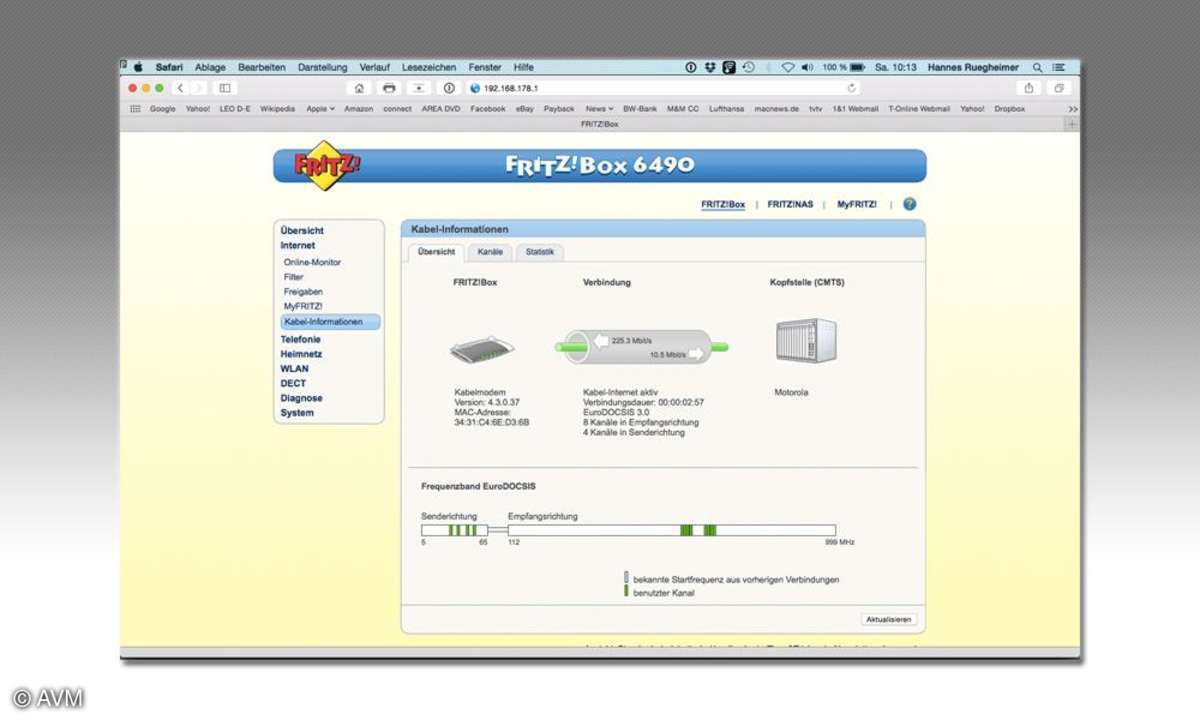Open MyFRITZ! in the sidebar
This screenshot has width=1200, height=720.
click(x=303, y=306)
